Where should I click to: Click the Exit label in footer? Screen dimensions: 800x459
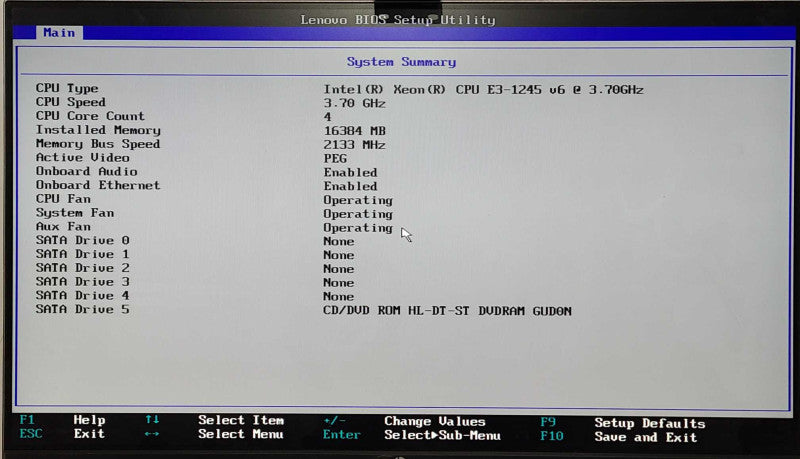pos(89,434)
